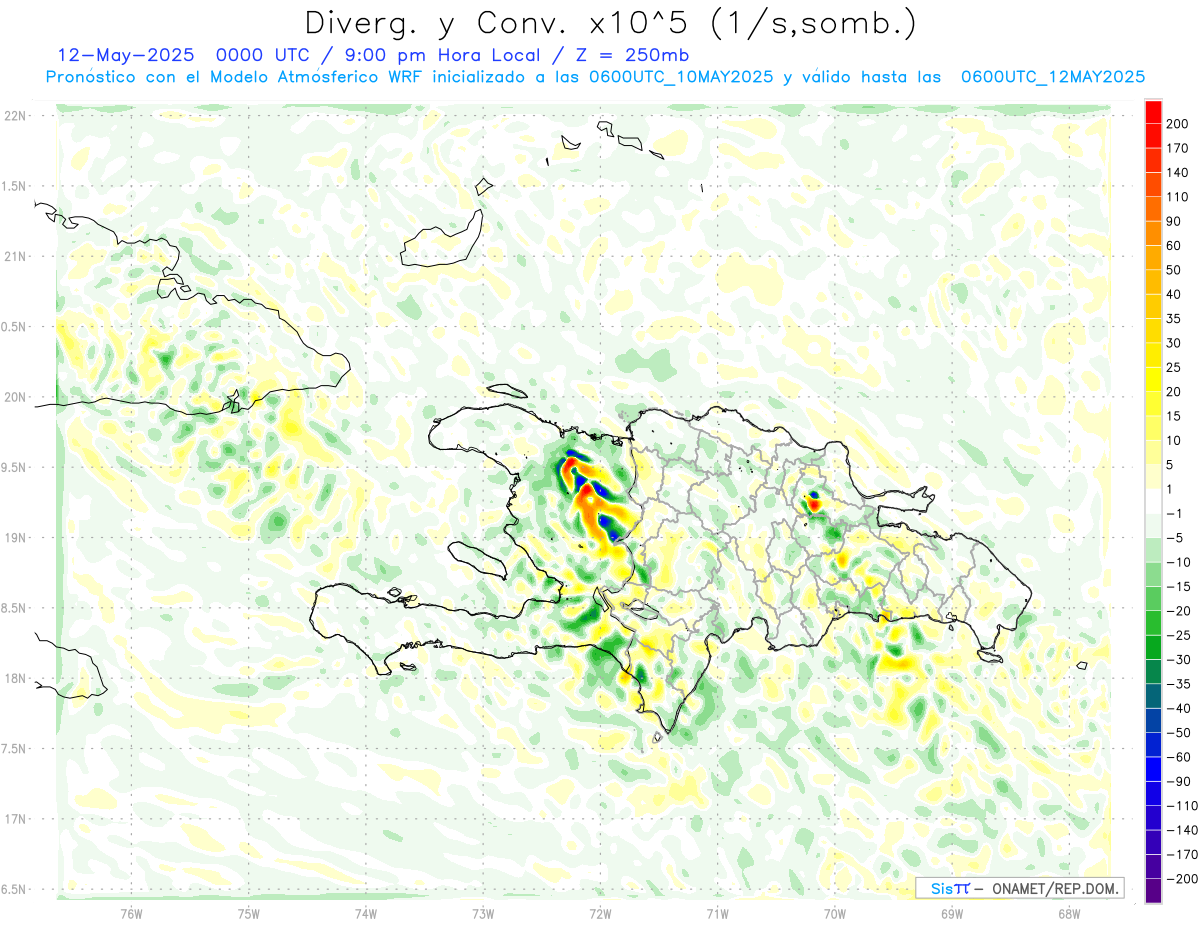Click the '-140' value on the color scale
This screenshot has height=927, width=1200.
(x=1181, y=830)
